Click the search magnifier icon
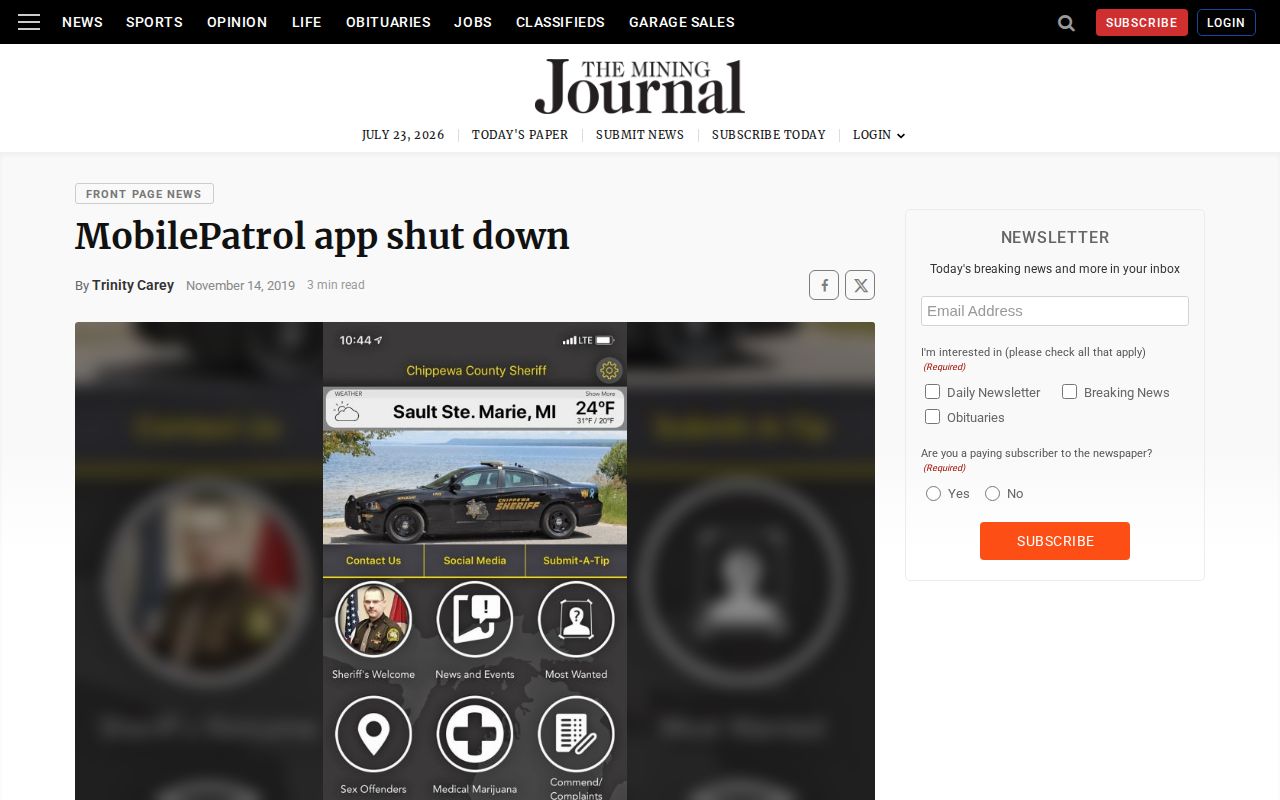 [x=1066, y=23]
